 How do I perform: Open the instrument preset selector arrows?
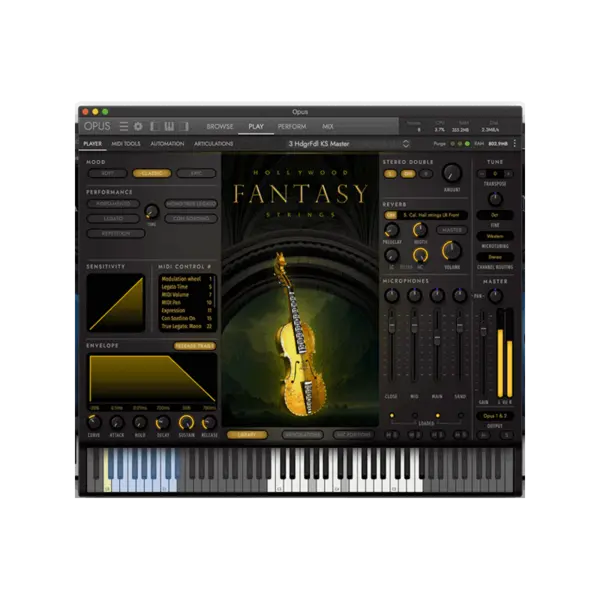point(406,144)
